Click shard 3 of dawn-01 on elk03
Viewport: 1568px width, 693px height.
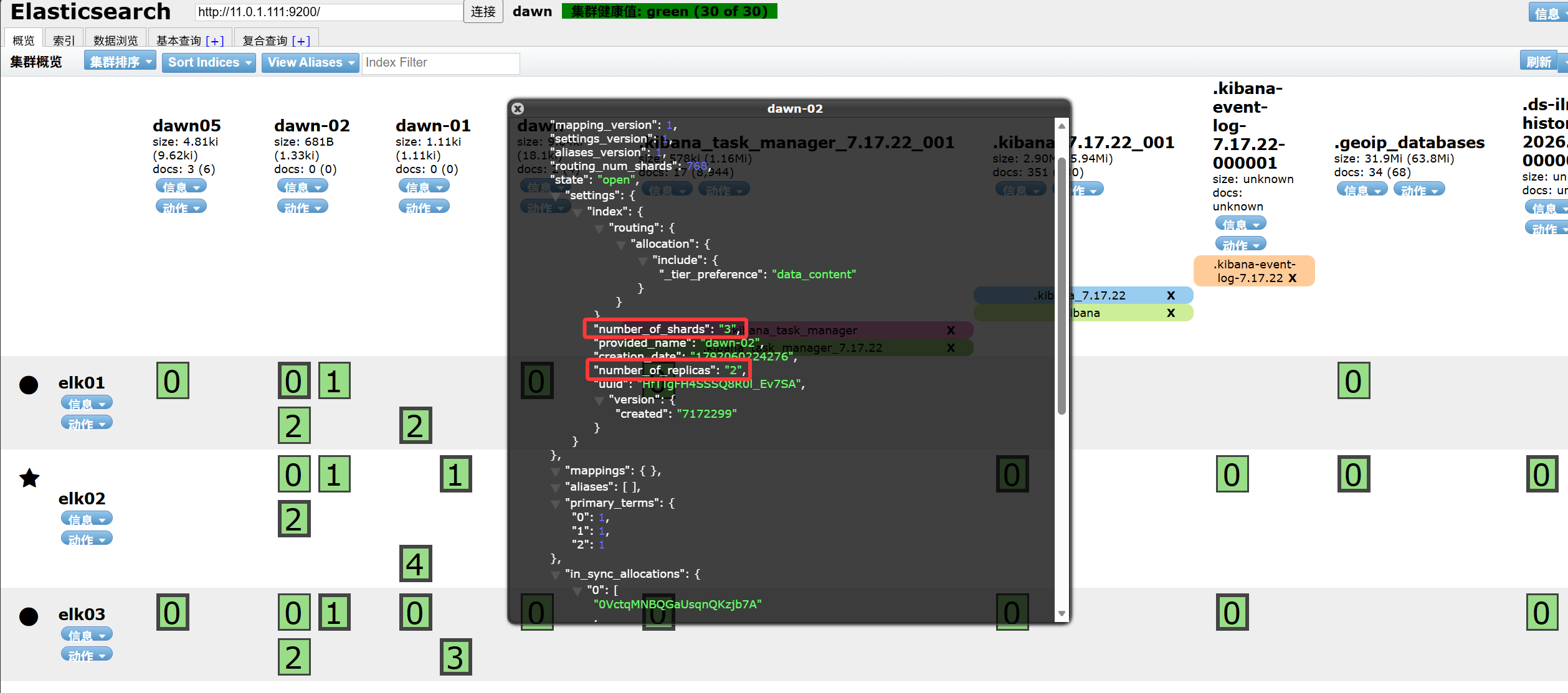456,657
